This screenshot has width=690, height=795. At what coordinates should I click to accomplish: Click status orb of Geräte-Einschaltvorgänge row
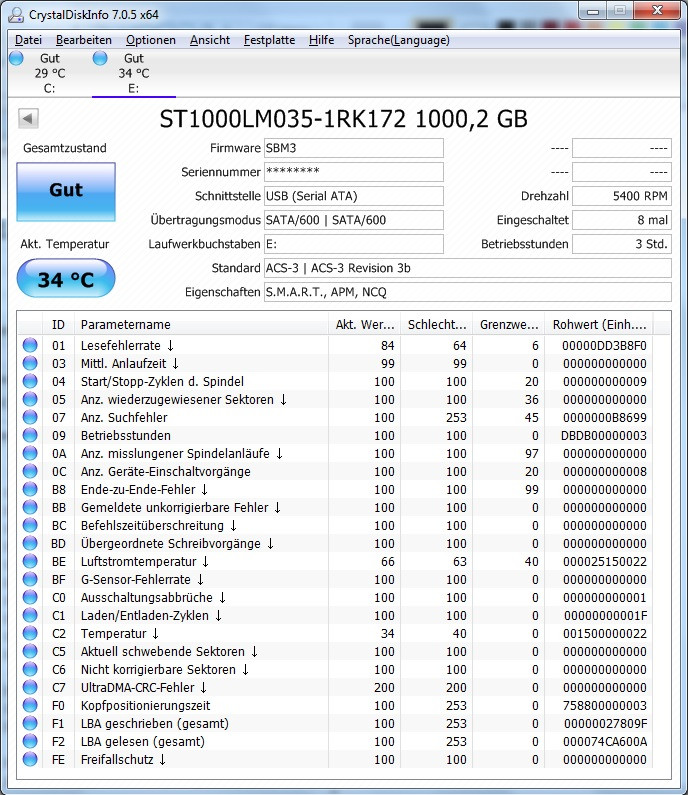click(30, 472)
